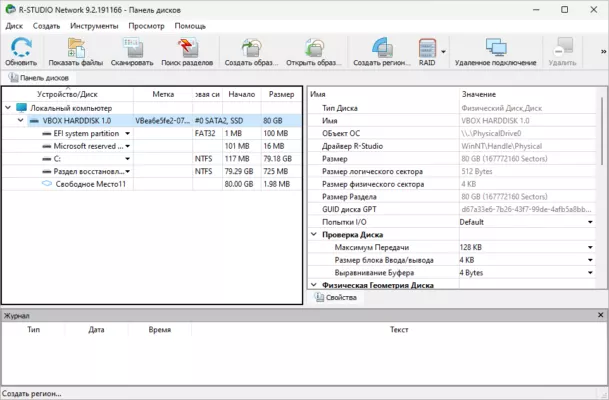Open the C: partition dropdown arrow

click(127, 159)
